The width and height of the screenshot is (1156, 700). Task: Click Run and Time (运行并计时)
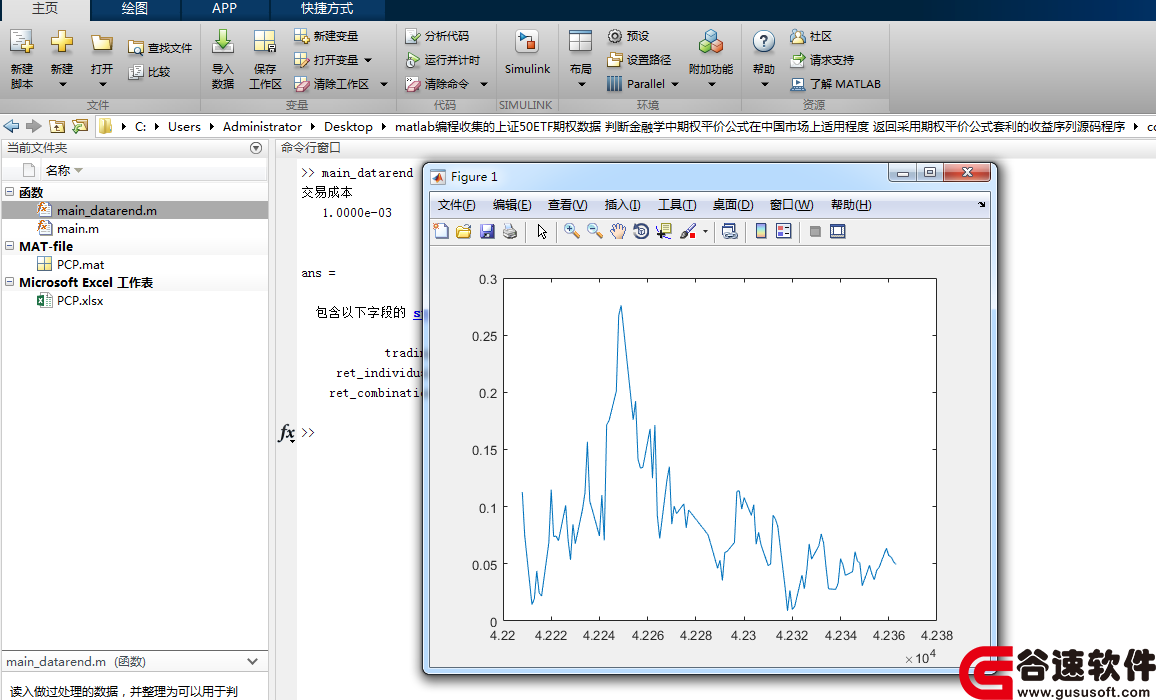click(442, 60)
